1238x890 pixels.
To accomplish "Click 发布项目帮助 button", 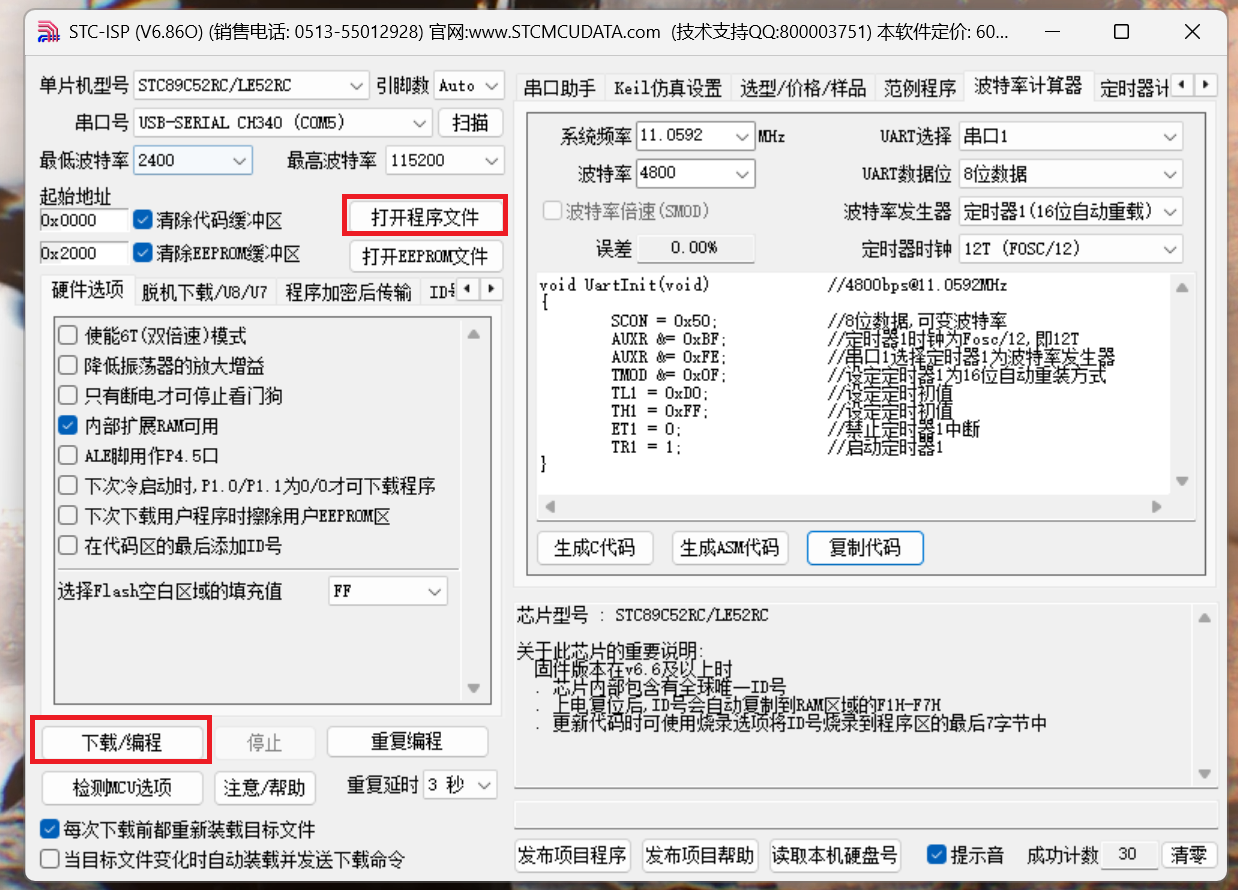I will click(x=700, y=856).
